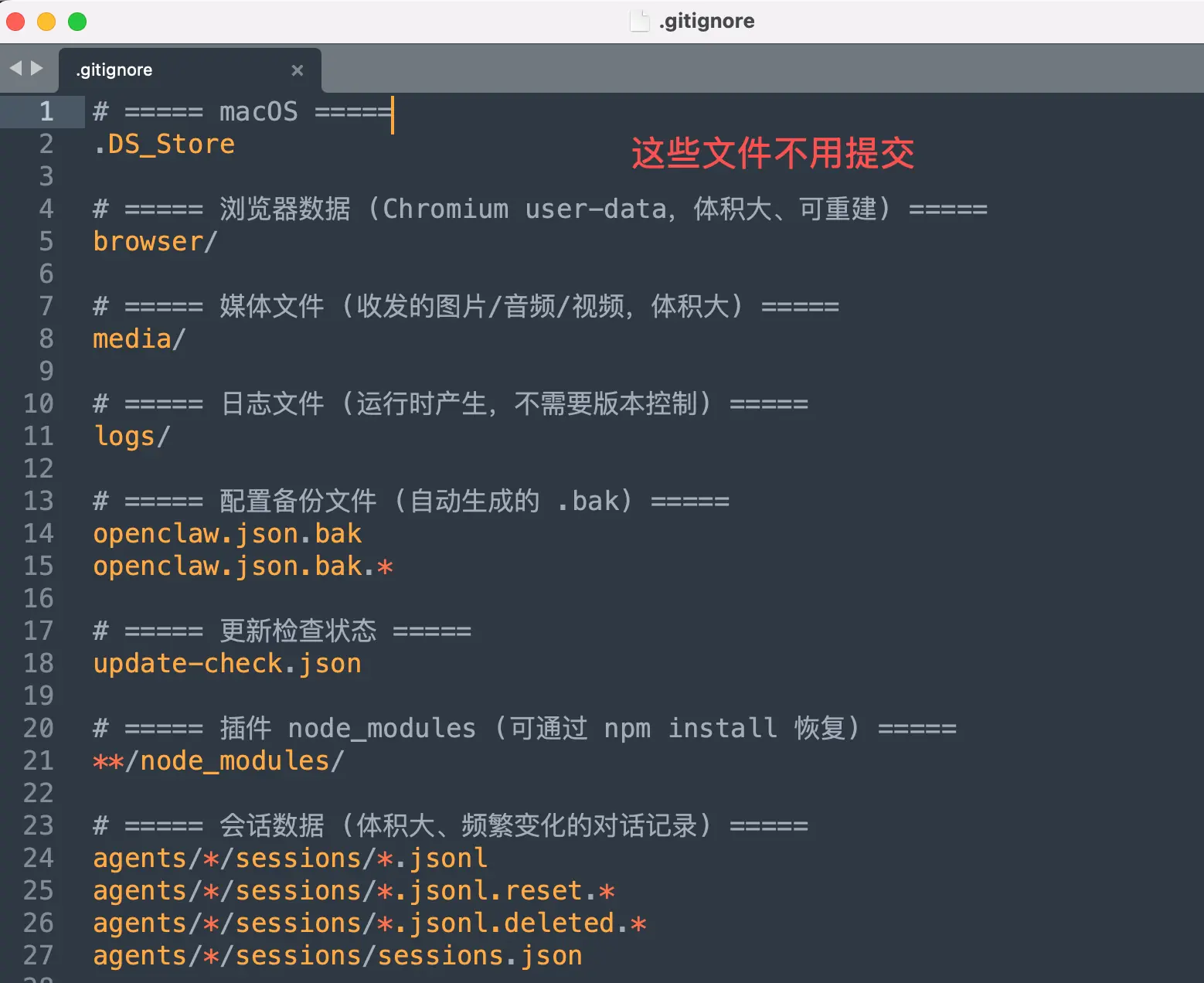
Task: Click the 日志文件 comment line
Action: tap(451, 404)
